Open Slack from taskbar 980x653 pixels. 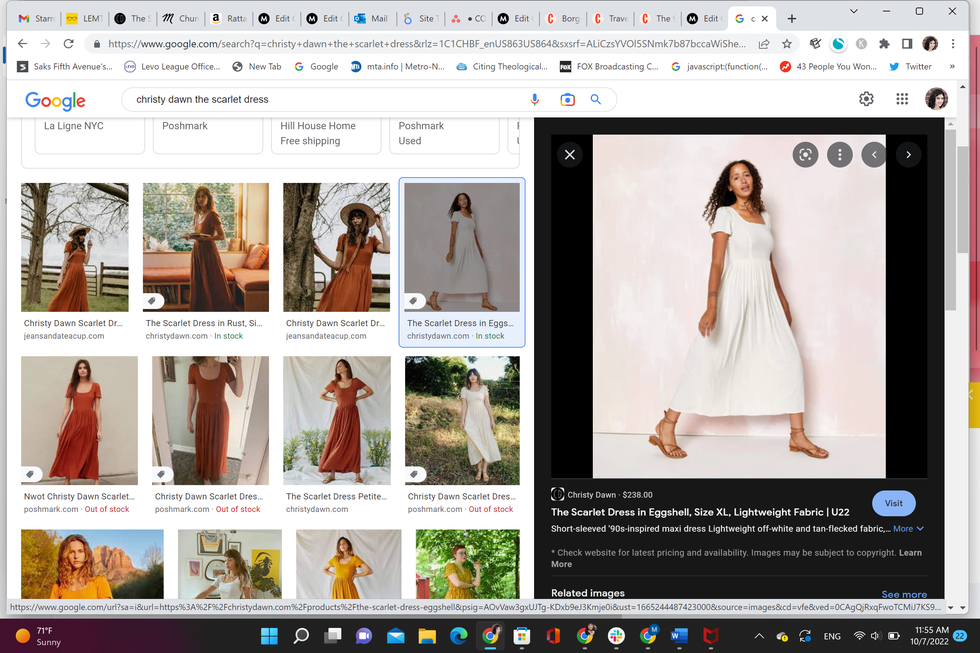[x=616, y=636]
